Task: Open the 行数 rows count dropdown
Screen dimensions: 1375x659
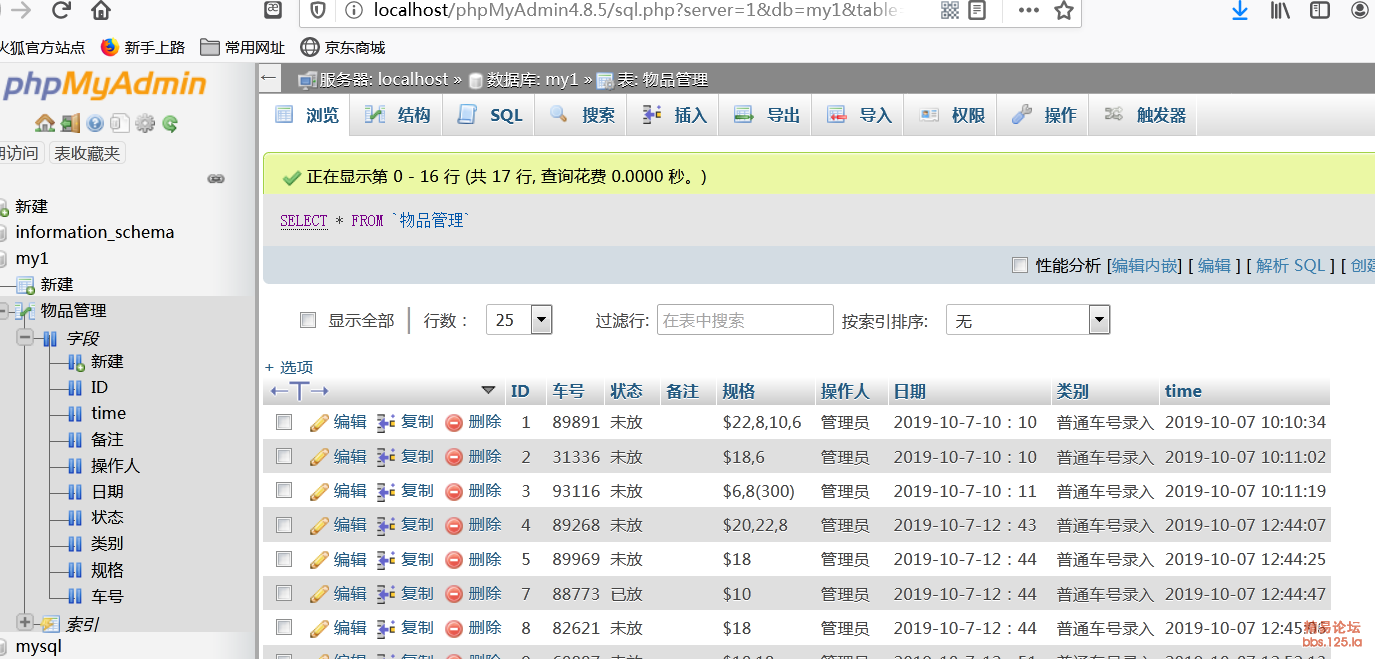Action: coord(519,320)
